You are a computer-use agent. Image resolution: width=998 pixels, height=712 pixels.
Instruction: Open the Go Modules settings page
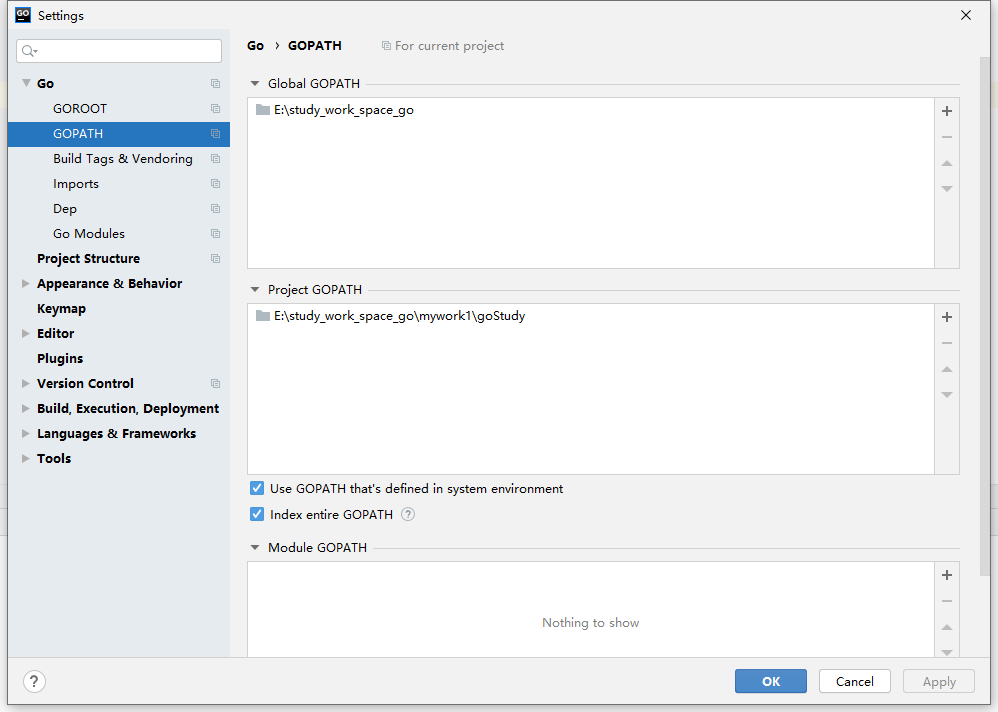pyautogui.click(x=89, y=234)
